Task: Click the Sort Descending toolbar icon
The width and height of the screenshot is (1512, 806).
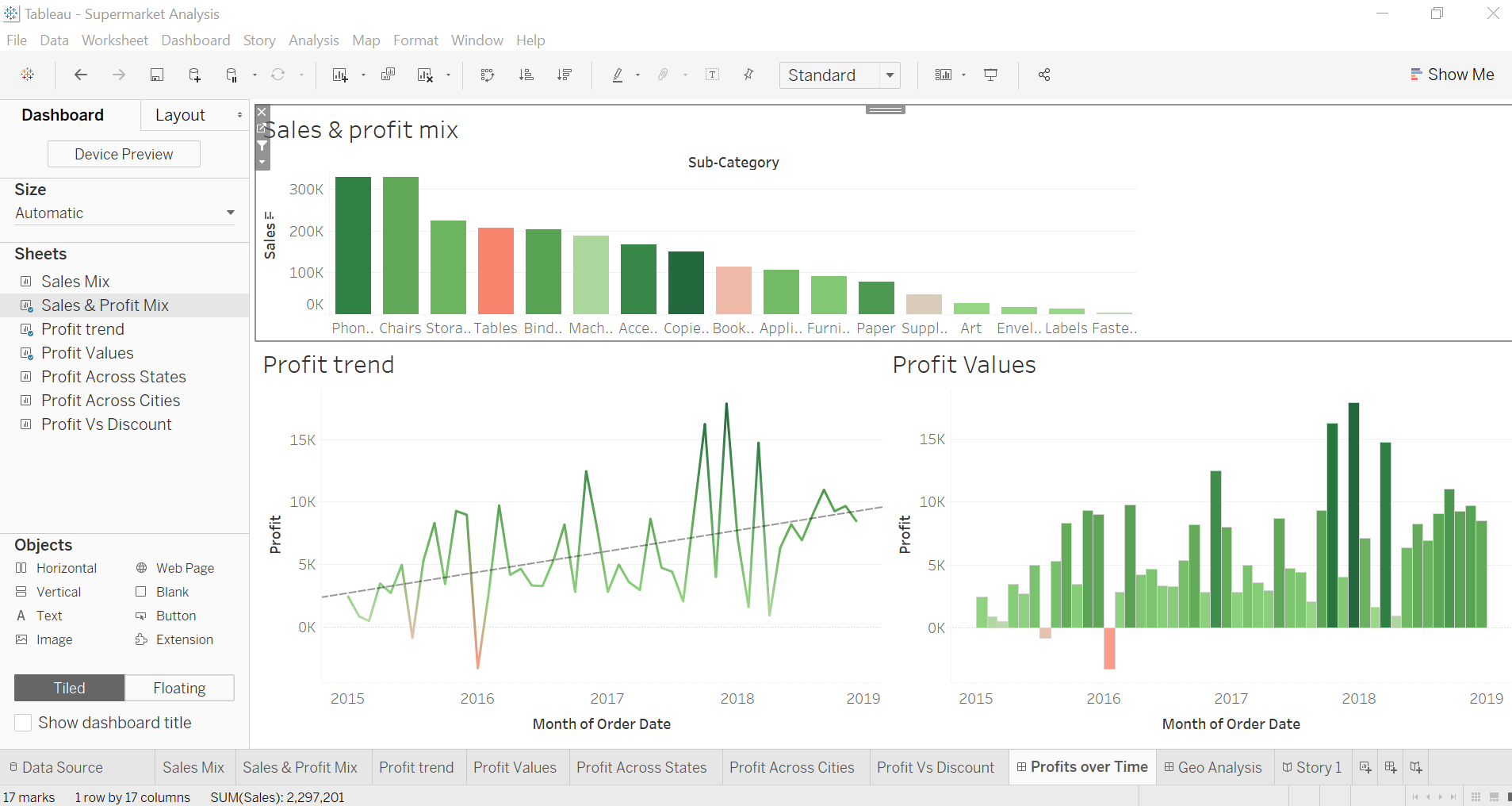Action: point(565,75)
